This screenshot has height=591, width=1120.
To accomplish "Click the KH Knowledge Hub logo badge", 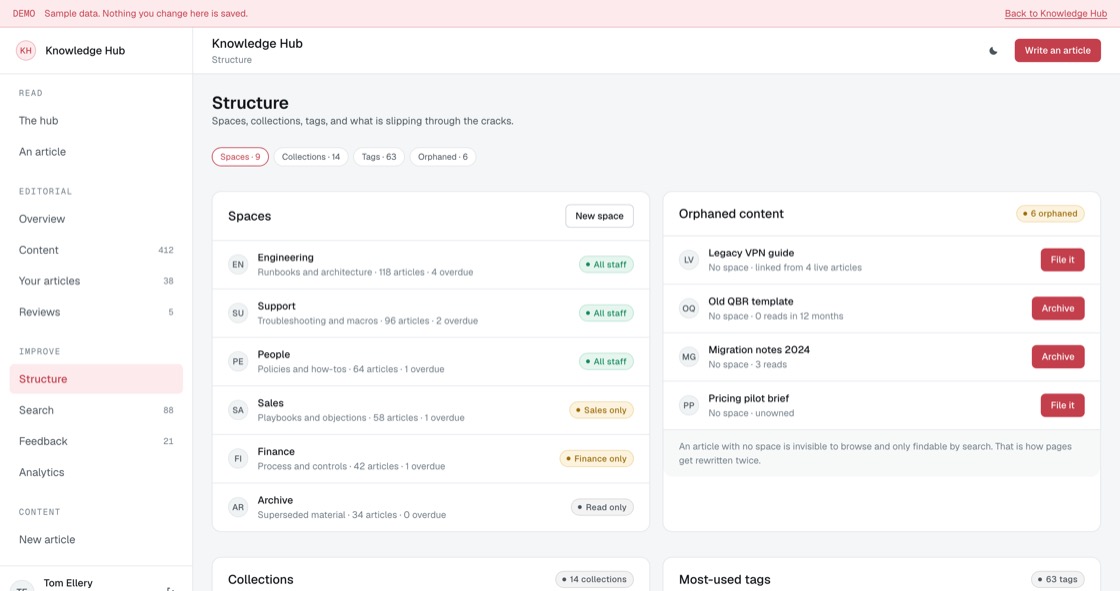I will pos(26,51).
